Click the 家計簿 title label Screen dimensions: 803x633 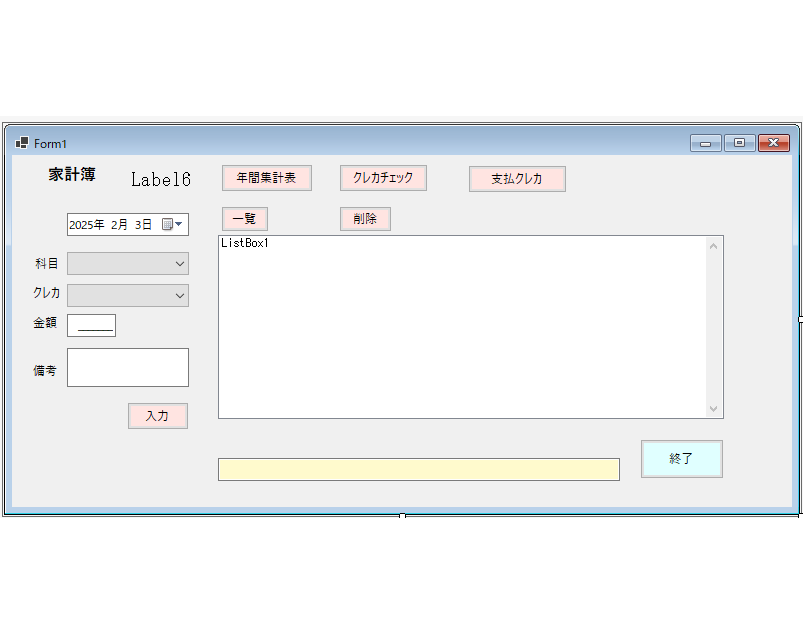[72, 175]
